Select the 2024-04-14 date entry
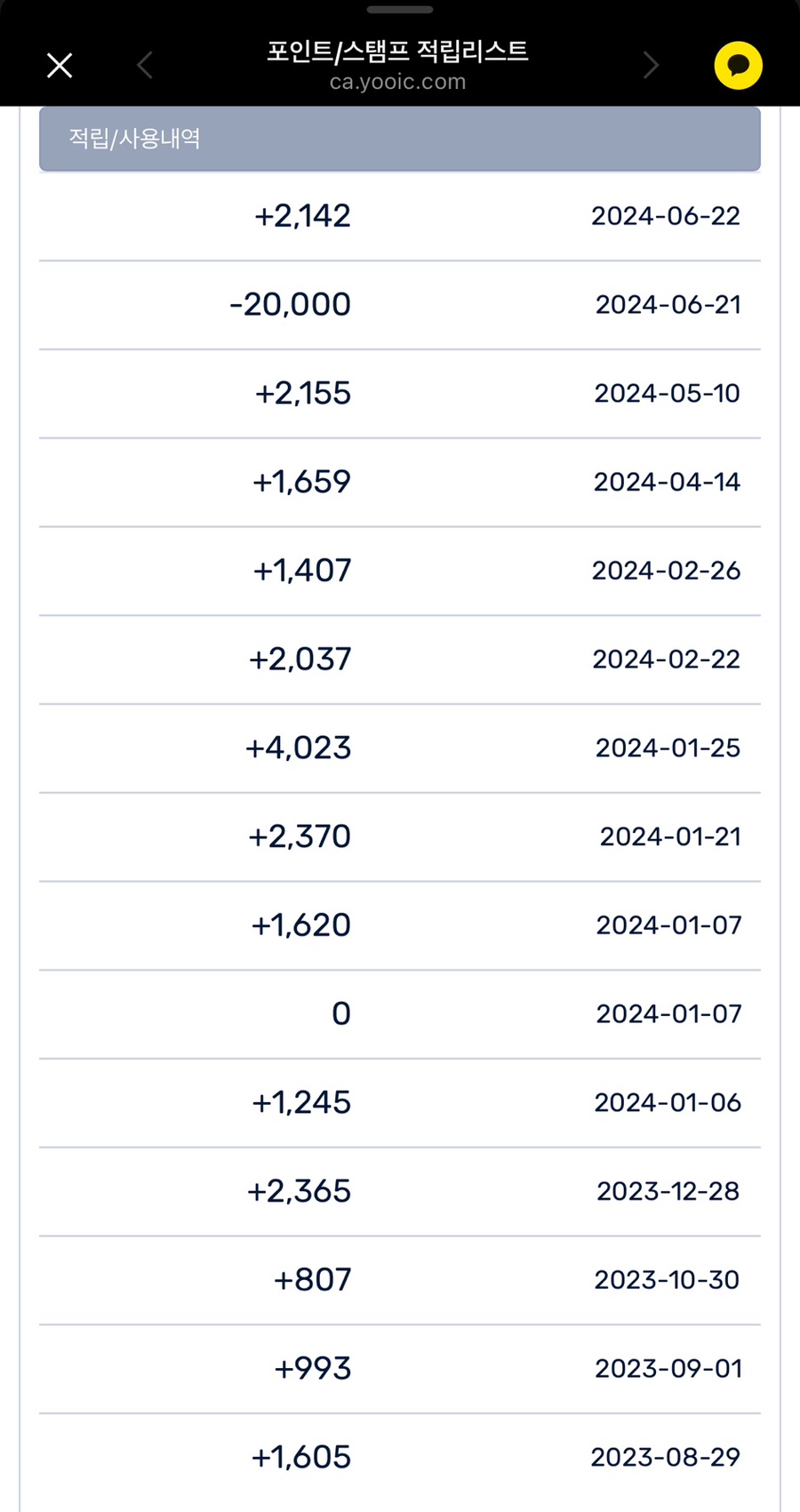The width and height of the screenshot is (800, 1512). [667, 482]
